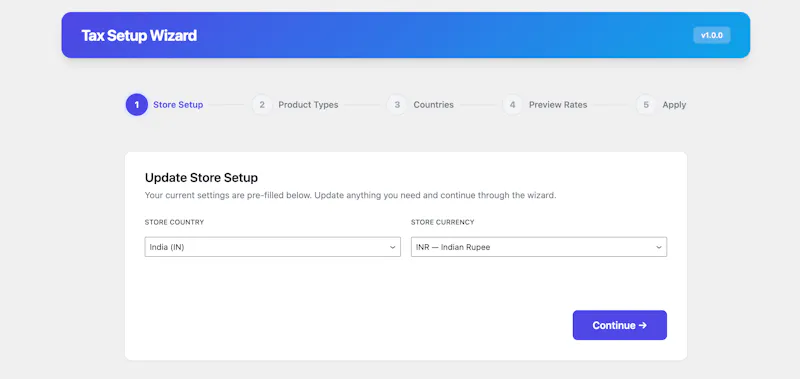The width and height of the screenshot is (800, 379).
Task: Go to the Apply step label
Action: tap(674, 105)
